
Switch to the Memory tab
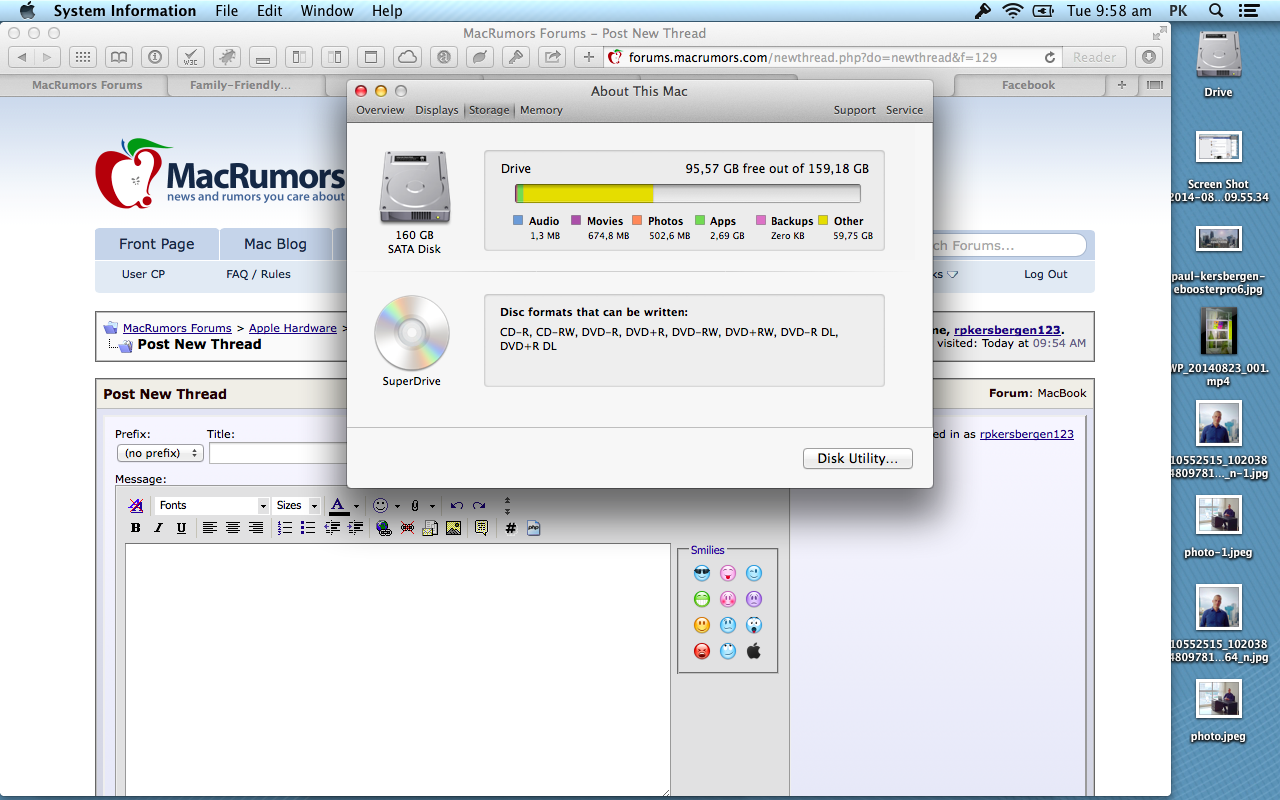(541, 110)
